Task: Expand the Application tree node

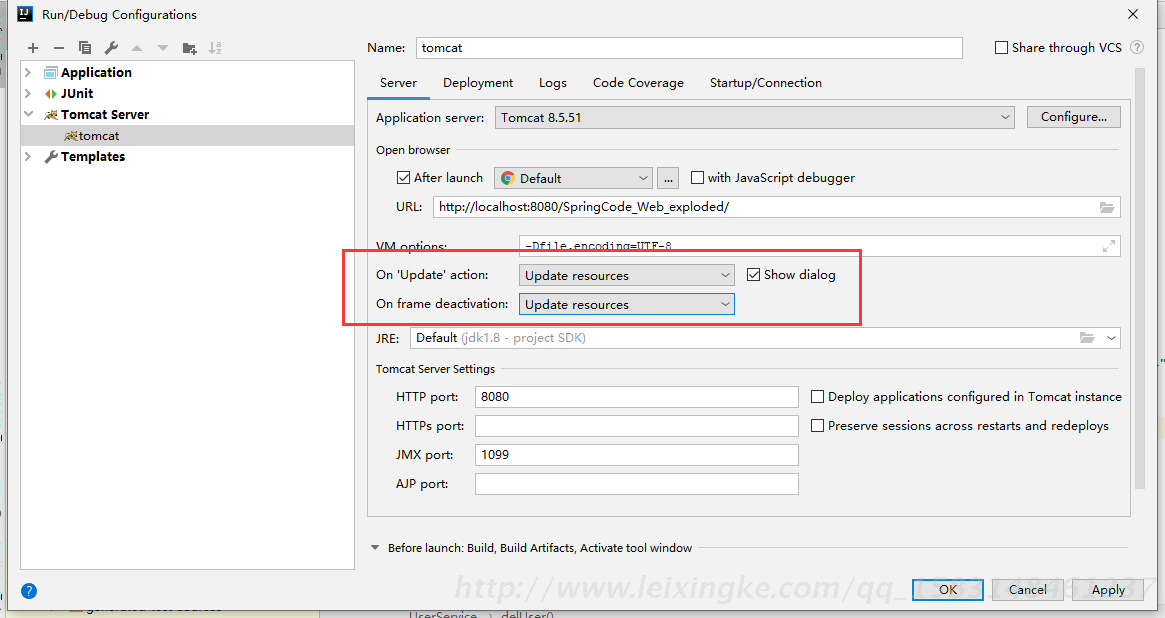Action: (28, 72)
